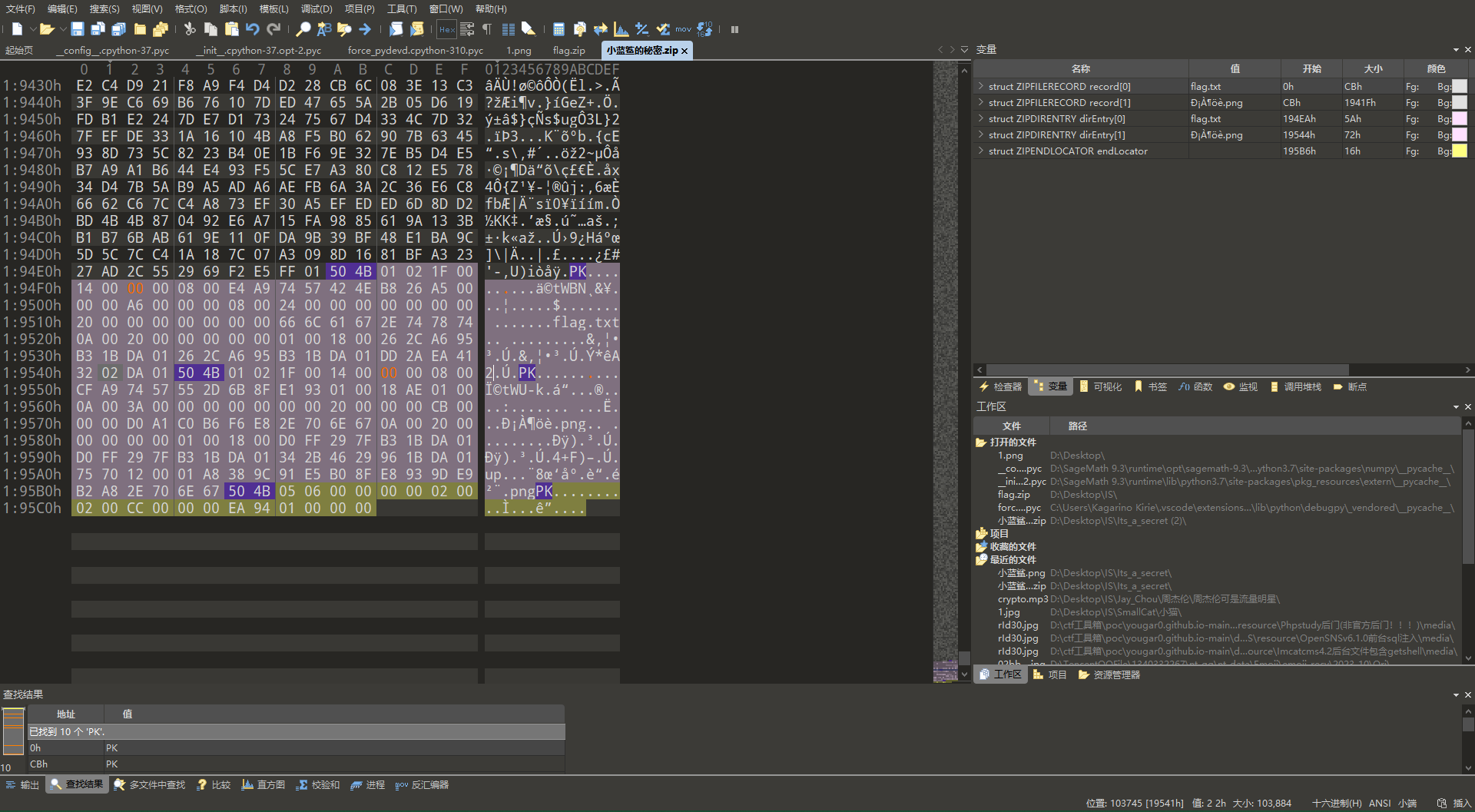Viewport: 1475px width, 812px height.
Task: Expand struct ZIPFILERECORD record[1]
Action: [x=981, y=102]
